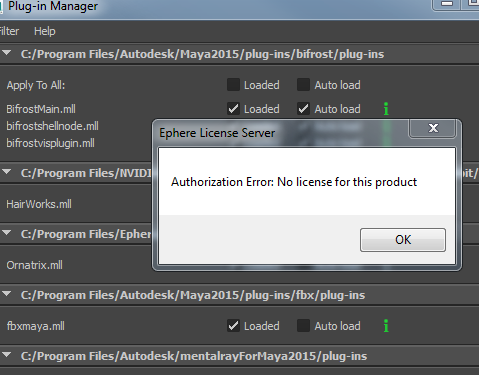
Task: Select the bifrostshellnode.mll entry
Action: pyautogui.click(x=52, y=126)
